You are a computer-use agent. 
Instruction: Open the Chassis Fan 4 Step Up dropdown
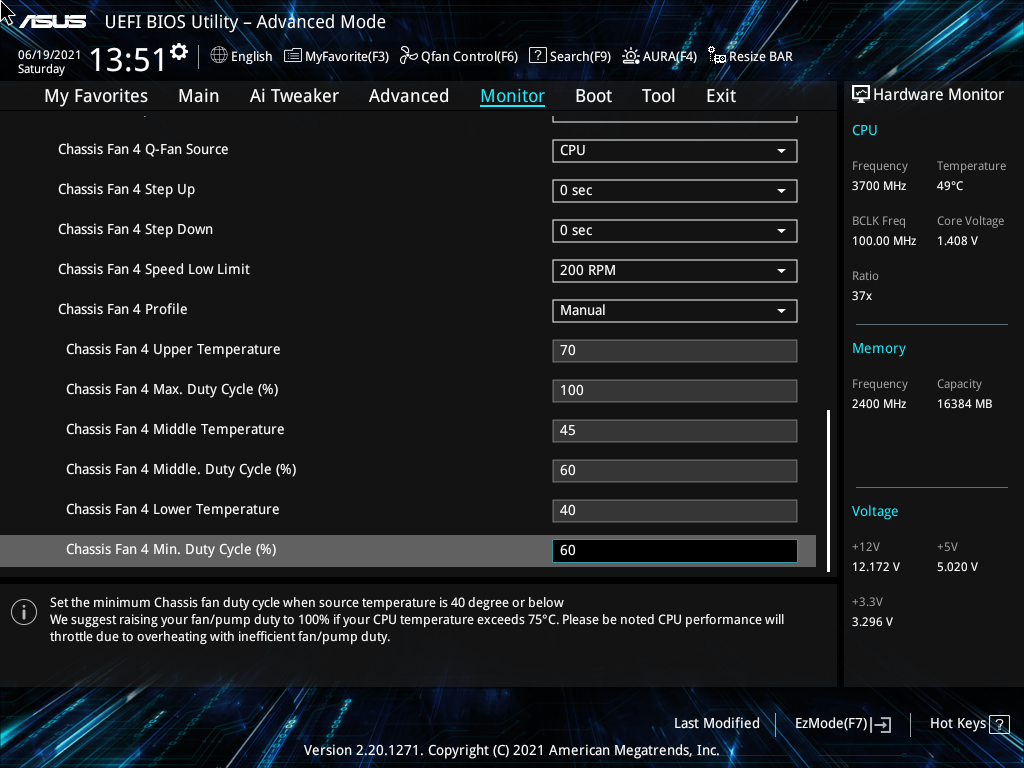point(674,190)
